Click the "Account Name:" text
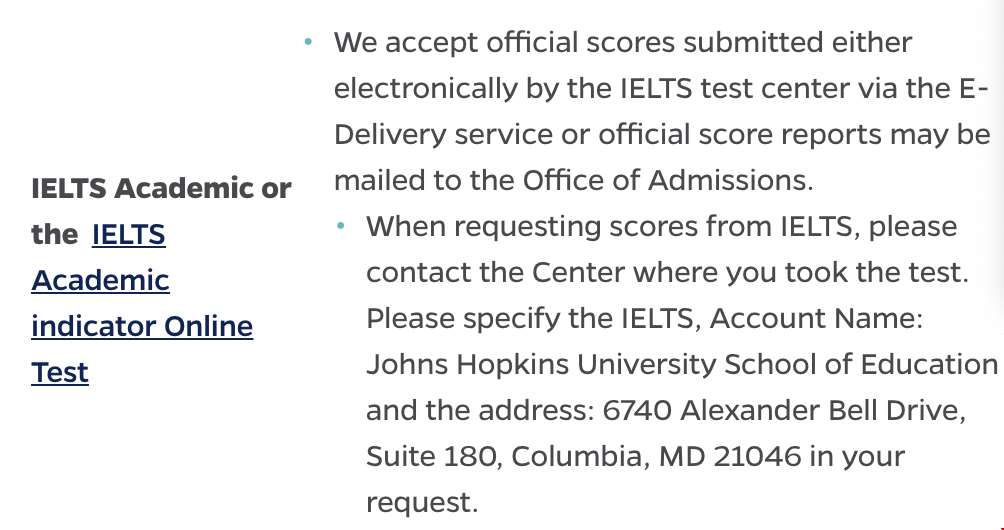 pyautogui.click(x=816, y=318)
